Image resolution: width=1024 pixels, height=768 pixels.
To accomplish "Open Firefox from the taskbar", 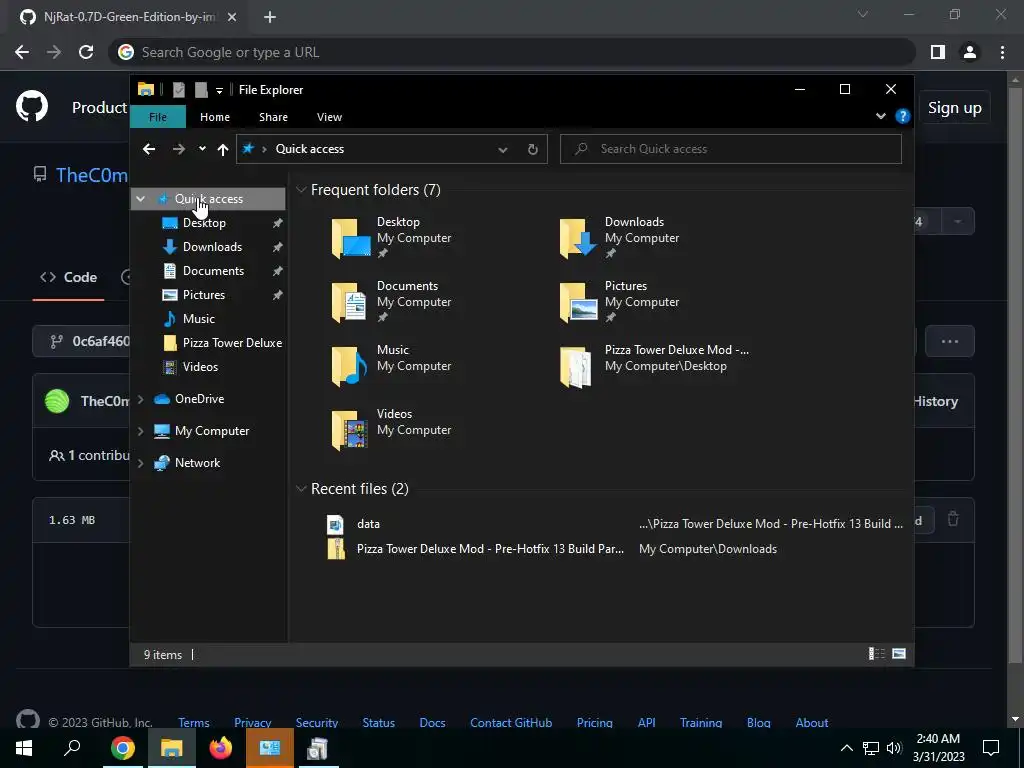I will coord(221,748).
